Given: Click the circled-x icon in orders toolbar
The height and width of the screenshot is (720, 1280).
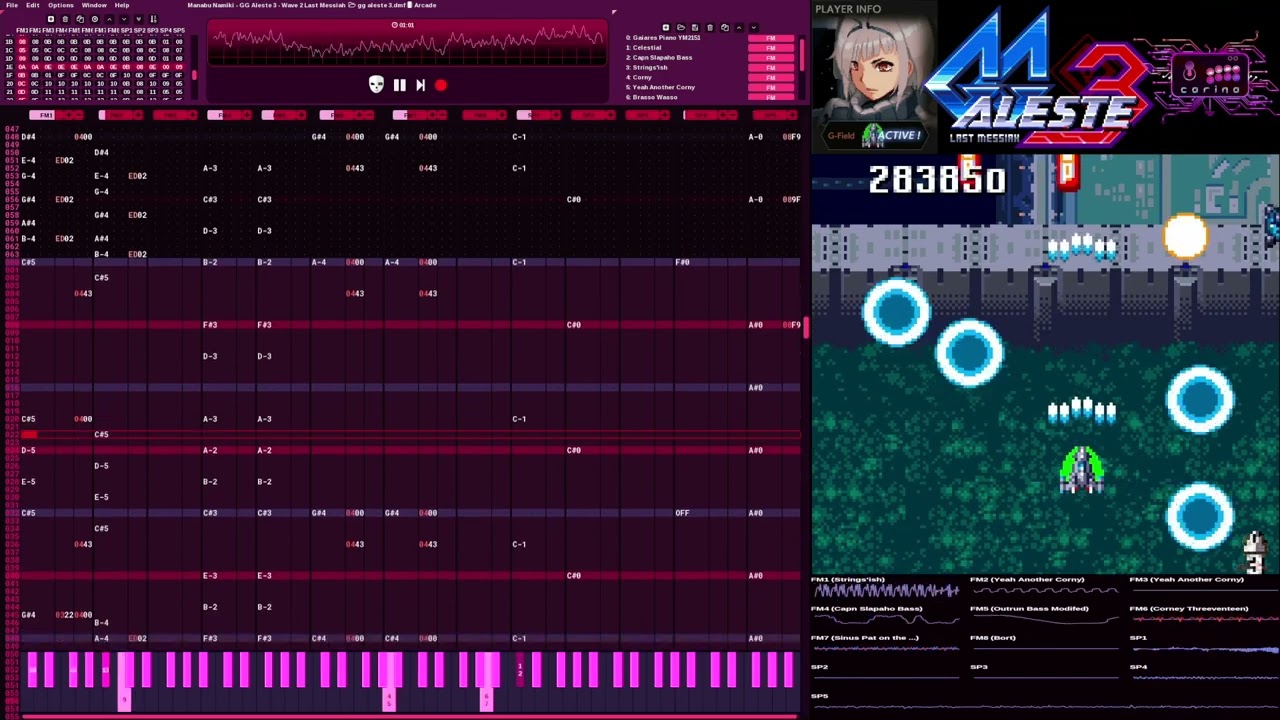Looking at the screenshot, I should click(x=95, y=19).
